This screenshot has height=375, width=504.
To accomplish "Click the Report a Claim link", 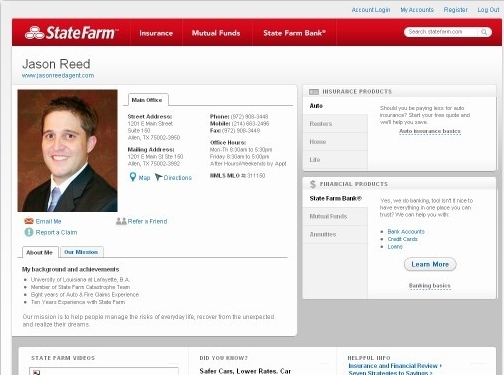I will 56,232.
